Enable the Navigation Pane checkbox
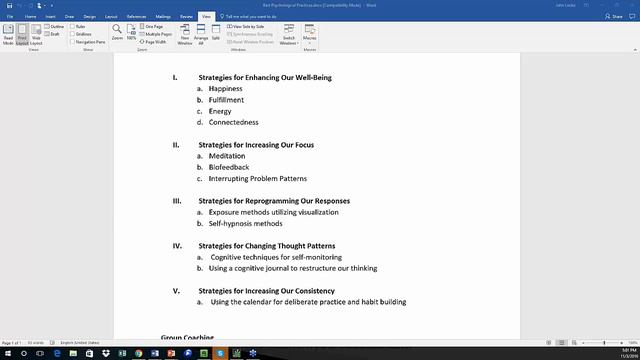Image resolution: width=640 pixels, height=360 pixels. [x=87, y=42]
